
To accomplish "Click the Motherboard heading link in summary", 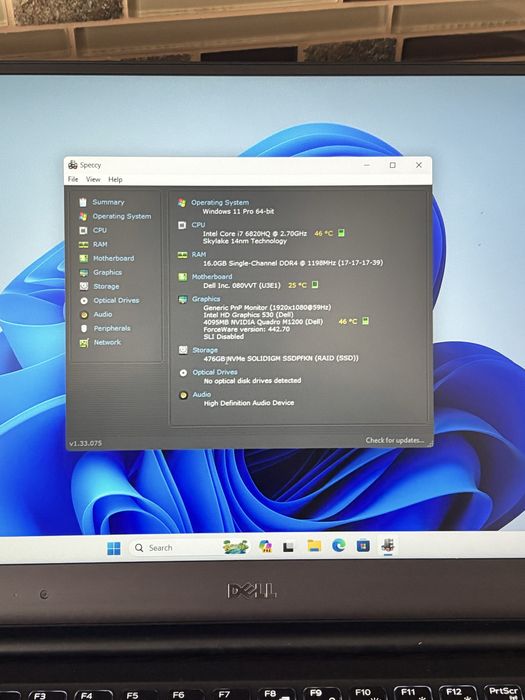I will pyautogui.click(x=212, y=276).
